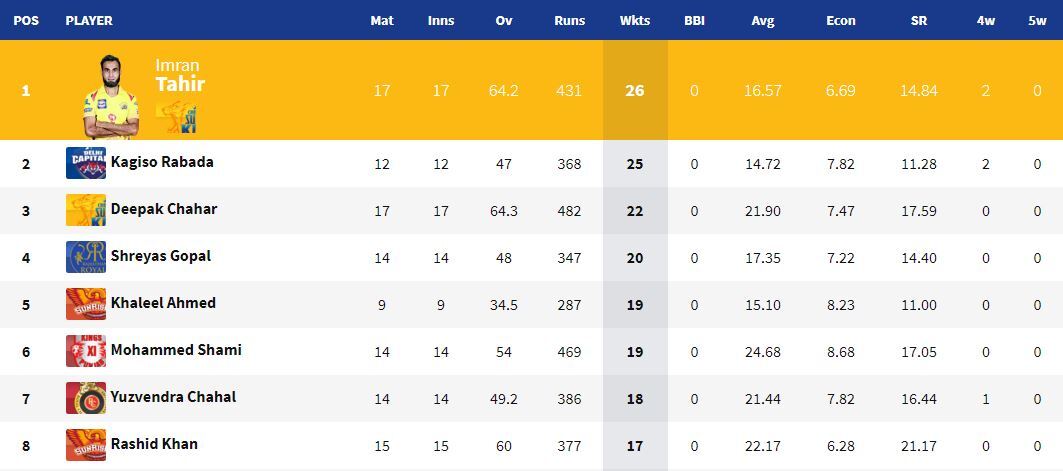Select the Rashid Khan name link

(x=155, y=444)
